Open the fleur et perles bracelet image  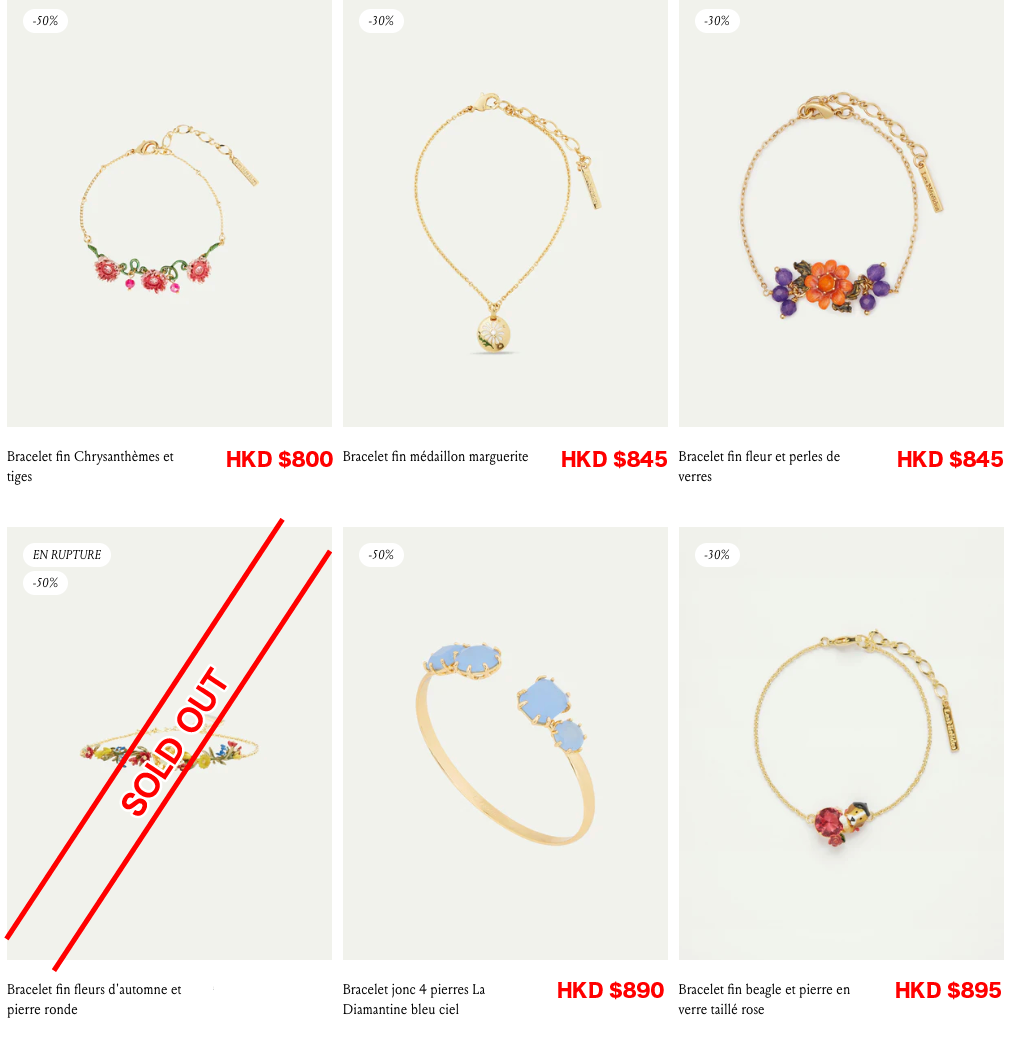[841, 213]
